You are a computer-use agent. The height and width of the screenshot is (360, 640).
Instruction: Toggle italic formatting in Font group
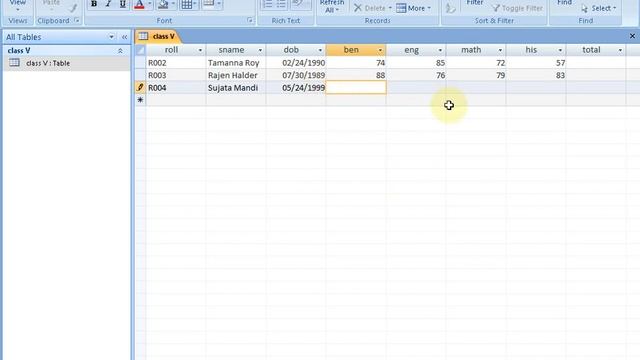click(x=108, y=4)
